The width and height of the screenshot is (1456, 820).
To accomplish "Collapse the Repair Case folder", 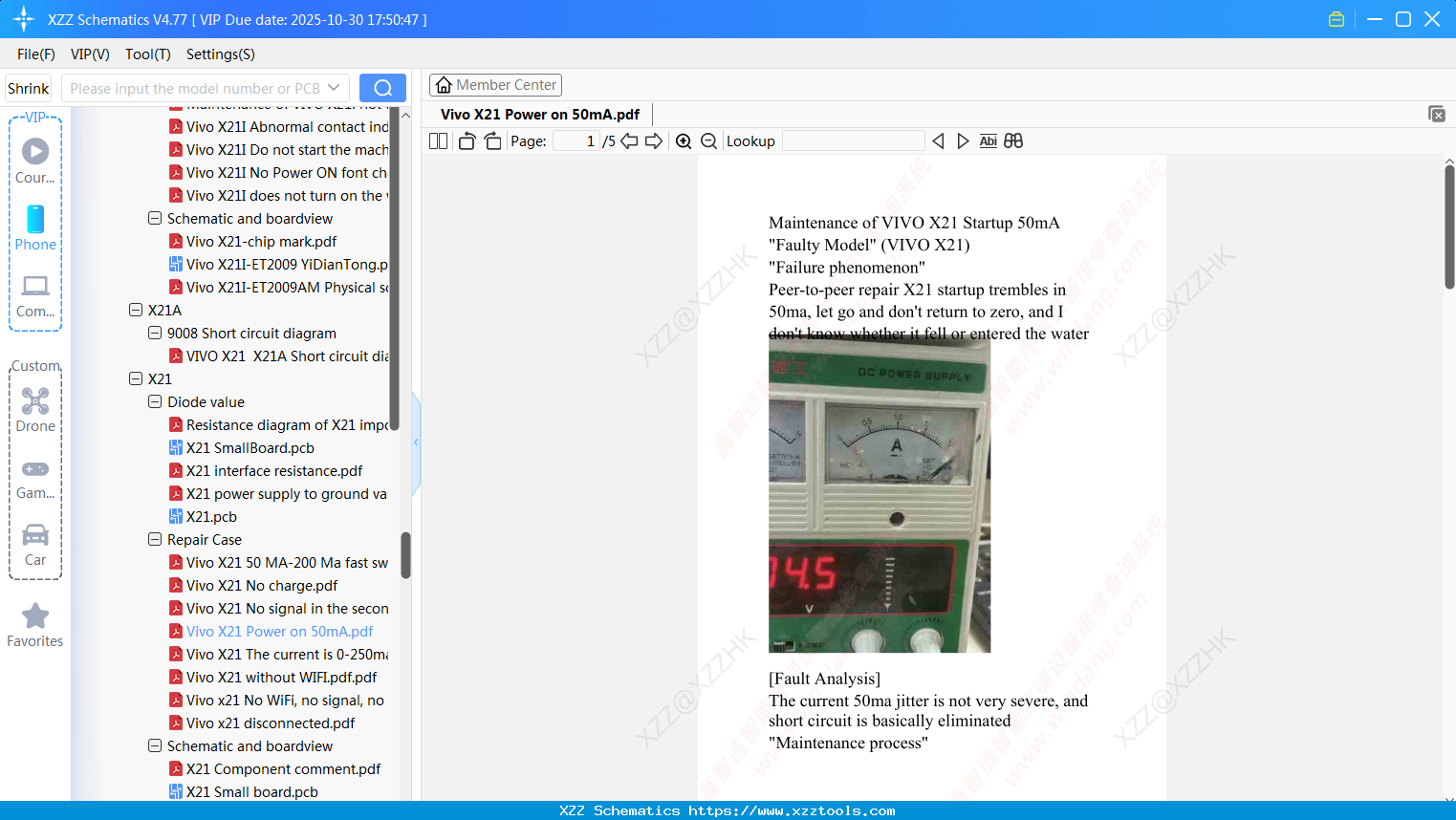I will (x=155, y=539).
